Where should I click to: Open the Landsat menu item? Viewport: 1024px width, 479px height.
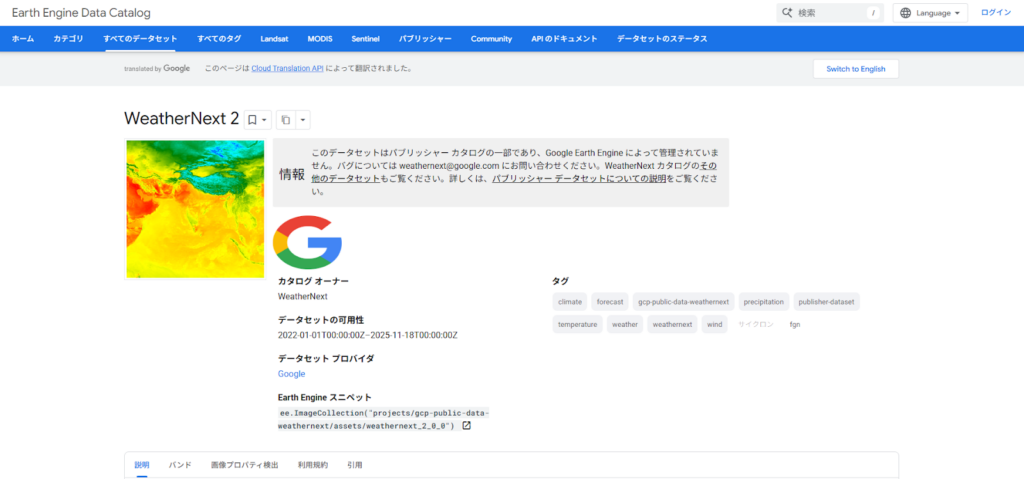coord(274,39)
